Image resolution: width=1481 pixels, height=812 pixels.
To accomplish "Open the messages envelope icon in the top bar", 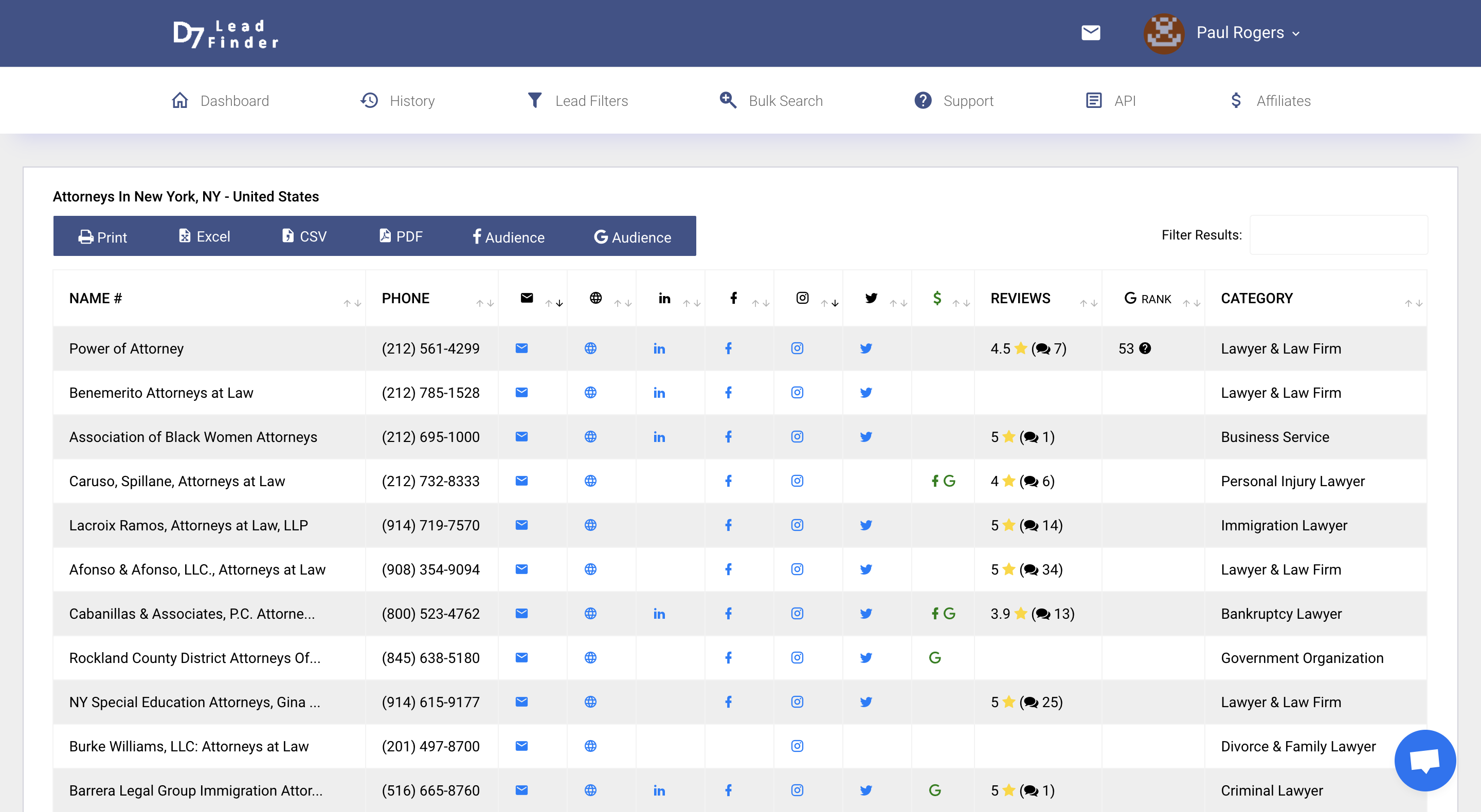I will [1091, 33].
